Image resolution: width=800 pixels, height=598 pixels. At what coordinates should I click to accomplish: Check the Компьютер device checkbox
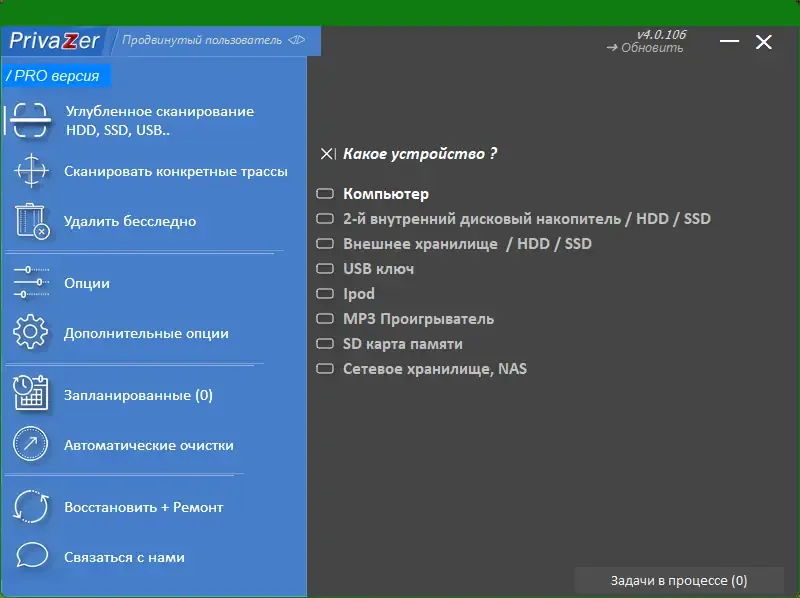pos(325,193)
